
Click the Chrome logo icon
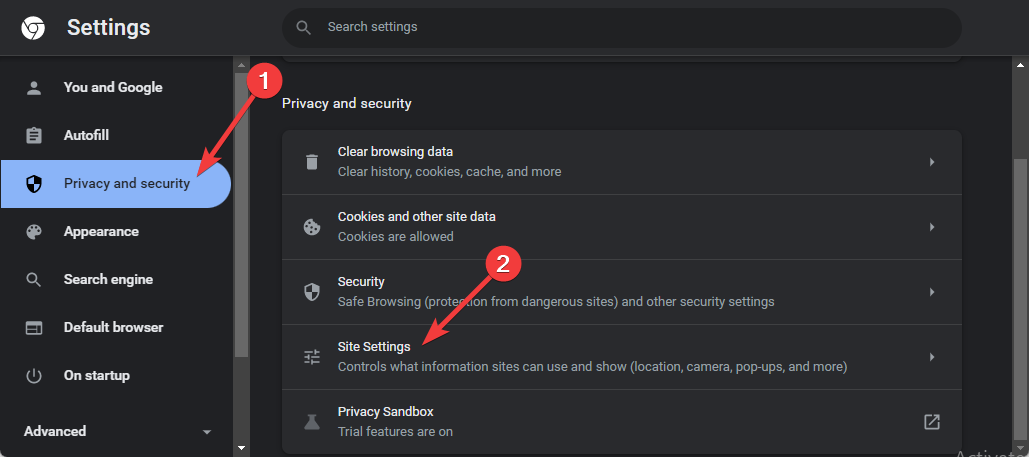tap(33, 28)
